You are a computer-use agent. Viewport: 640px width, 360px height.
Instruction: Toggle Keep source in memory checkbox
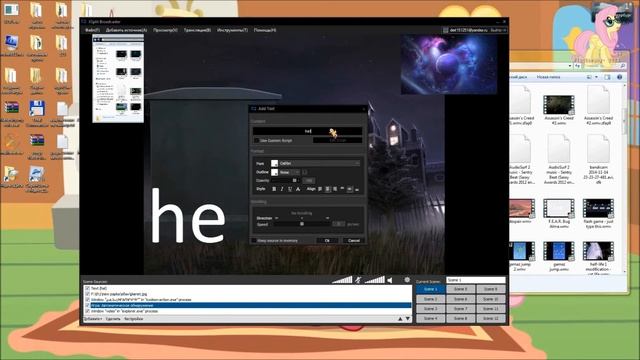pos(254,240)
